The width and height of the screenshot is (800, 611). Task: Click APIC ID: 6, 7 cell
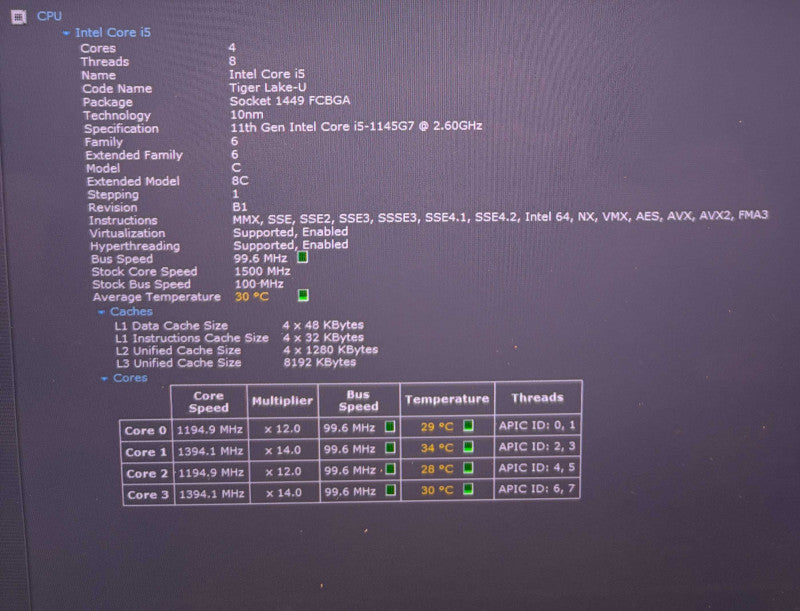tap(537, 489)
